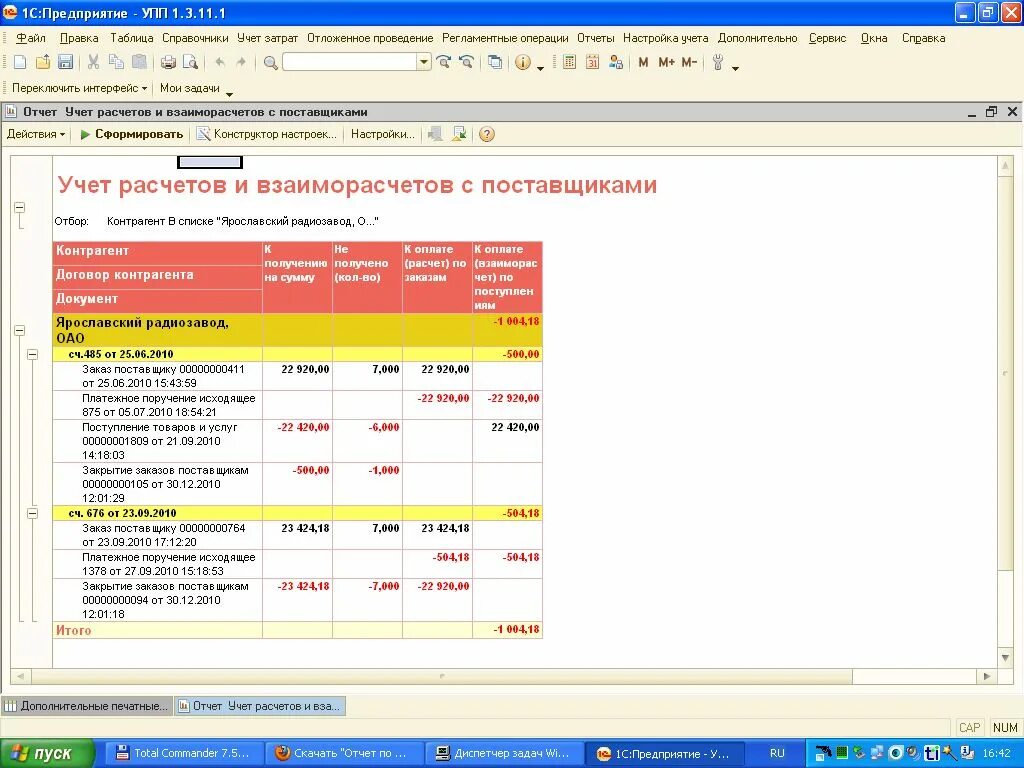This screenshot has width=1024, height=768.
Task: Open the Переключить интерфейс dropdown
Action: tap(79, 88)
